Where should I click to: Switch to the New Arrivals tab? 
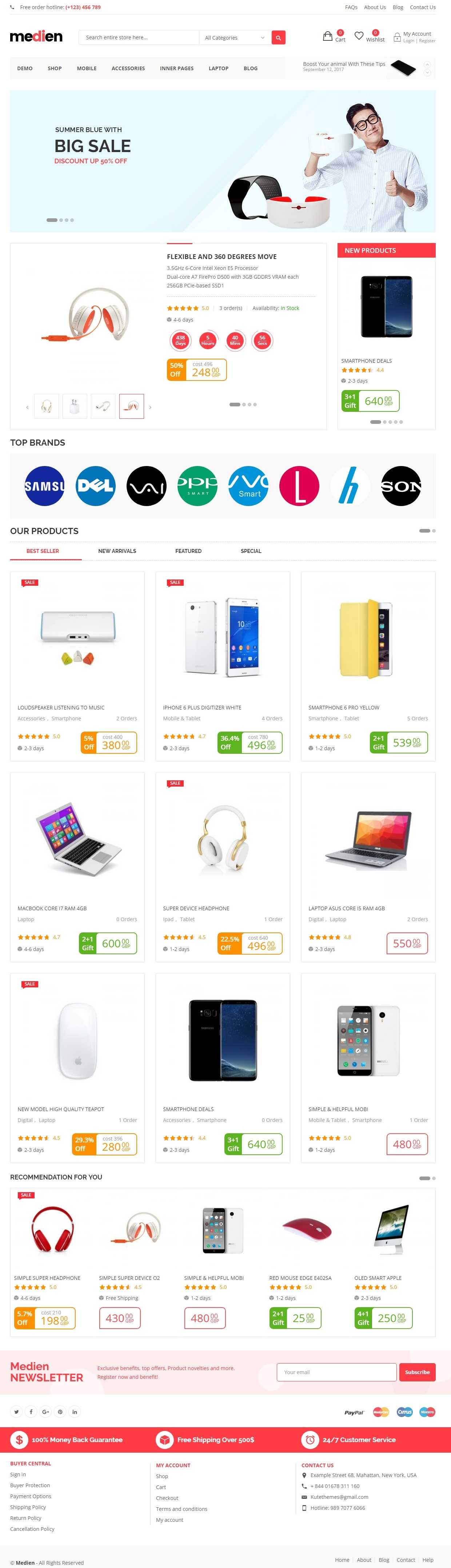(117, 551)
